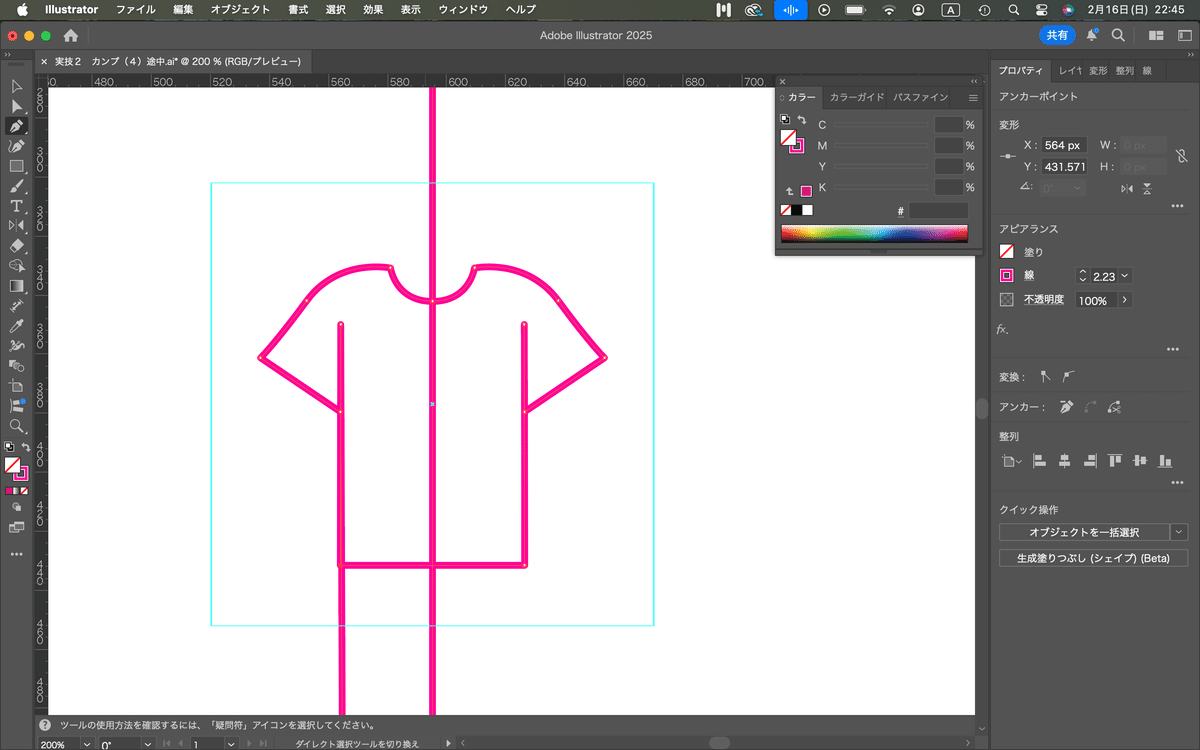Open the オブジェクト menu
Viewport: 1200px width, 750px height.
240,9
